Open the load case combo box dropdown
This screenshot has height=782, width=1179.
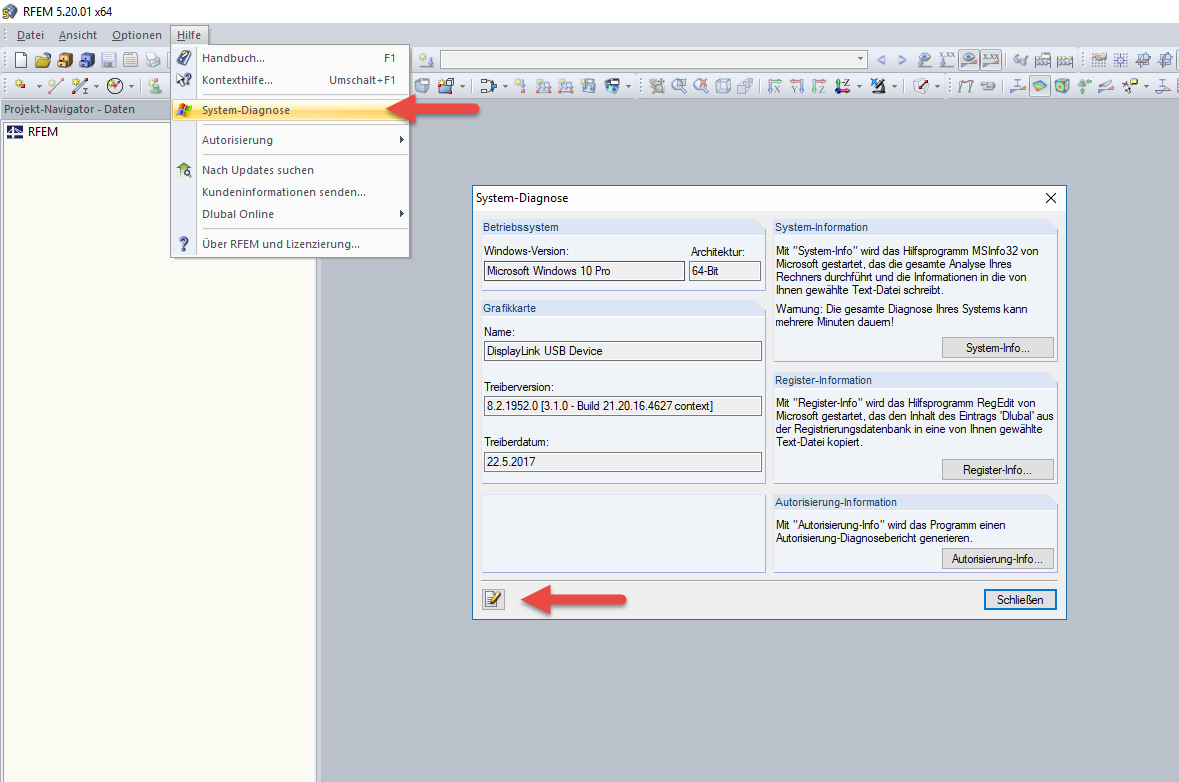click(x=860, y=59)
